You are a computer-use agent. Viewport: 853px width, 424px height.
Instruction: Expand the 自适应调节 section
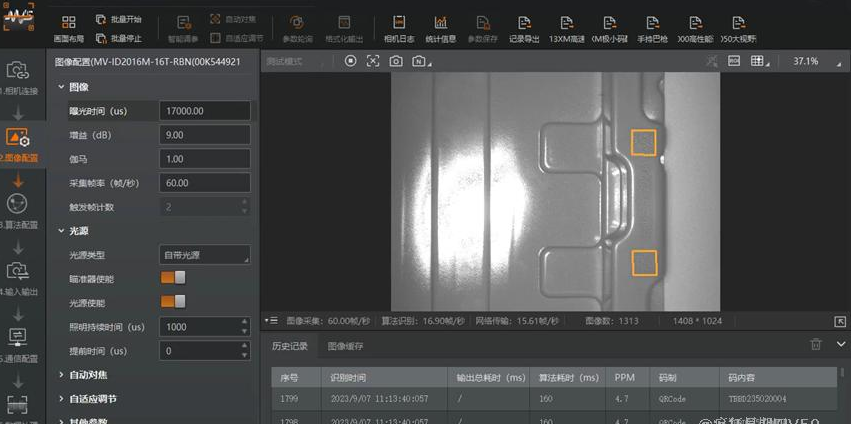(93, 398)
